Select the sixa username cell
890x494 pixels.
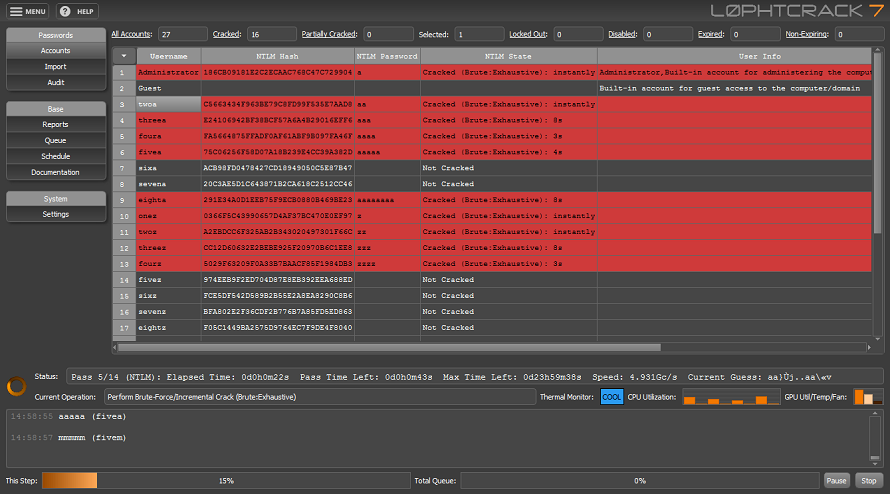click(x=169, y=168)
